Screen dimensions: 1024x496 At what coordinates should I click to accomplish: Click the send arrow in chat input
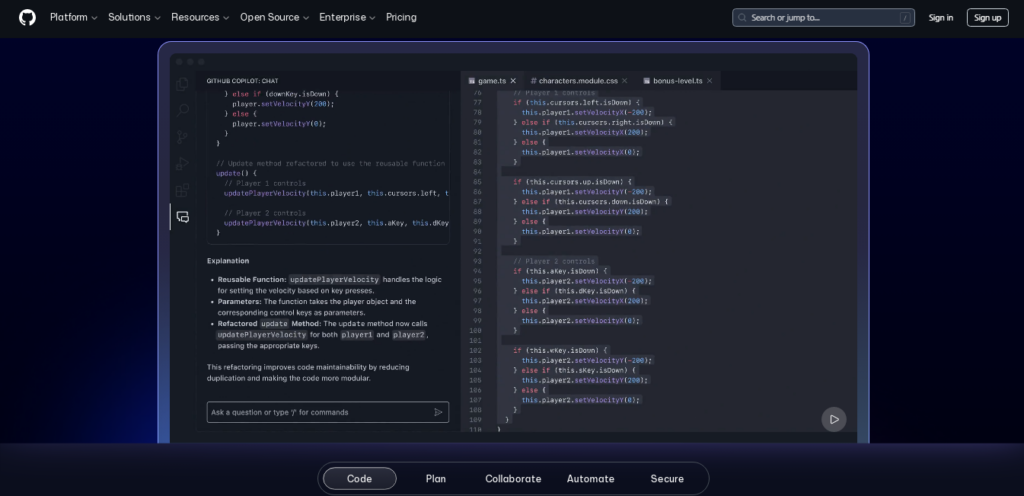point(438,412)
